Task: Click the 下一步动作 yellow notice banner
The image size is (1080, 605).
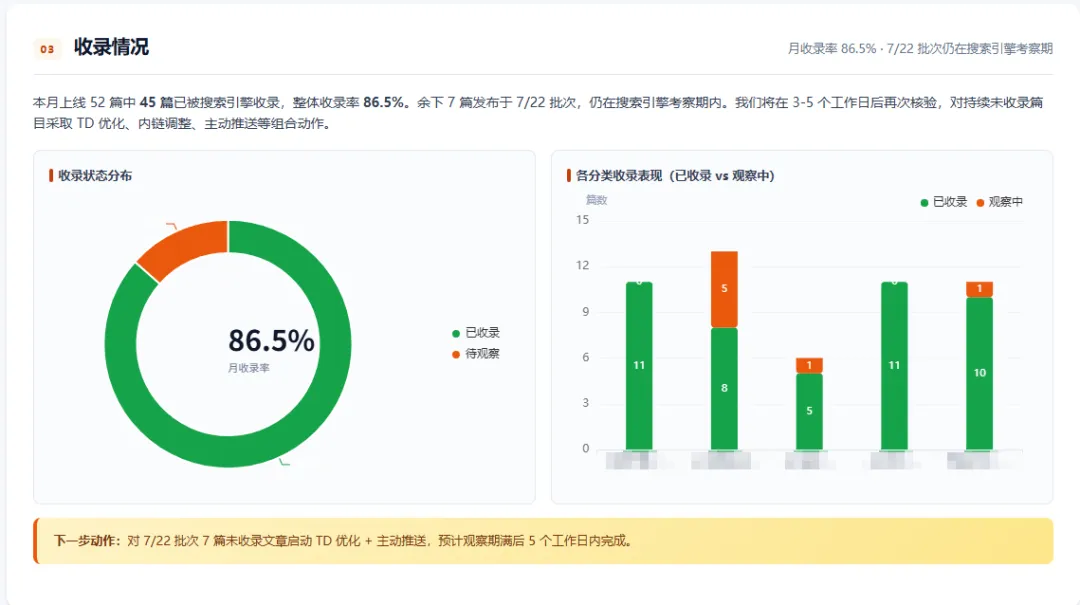Action: coord(543,541)
